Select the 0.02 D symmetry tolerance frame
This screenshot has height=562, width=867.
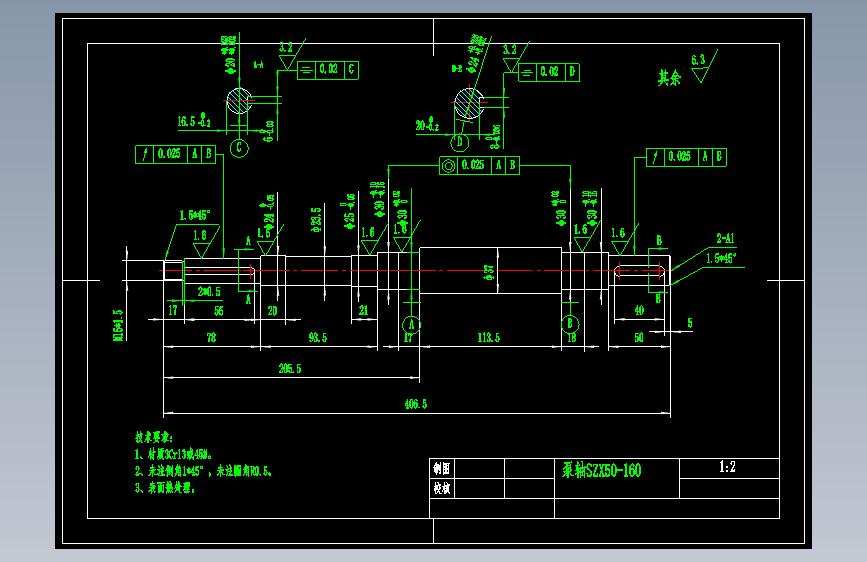tap(549, 72)
